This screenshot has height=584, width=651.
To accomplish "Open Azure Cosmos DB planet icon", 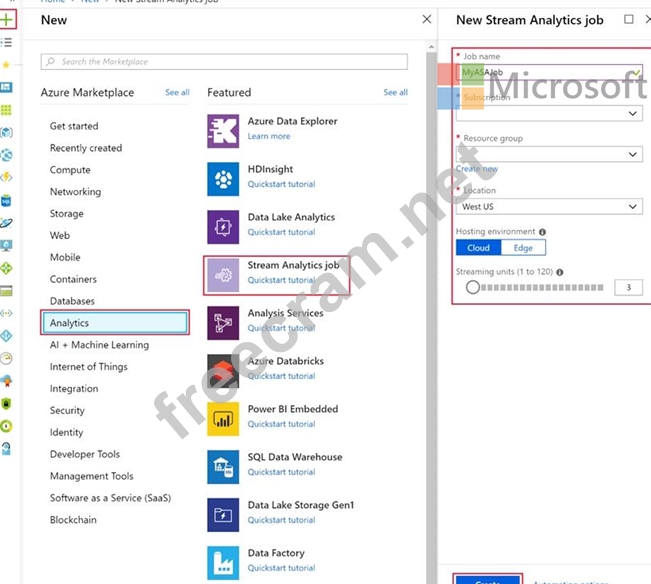I will [6, 223].
